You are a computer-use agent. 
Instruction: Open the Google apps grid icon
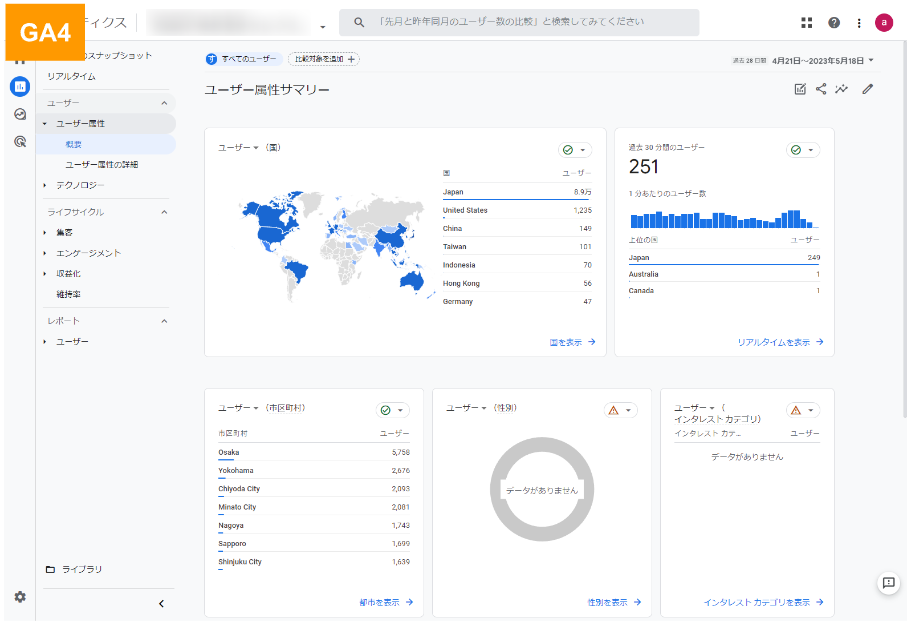[x=807, y=23]
